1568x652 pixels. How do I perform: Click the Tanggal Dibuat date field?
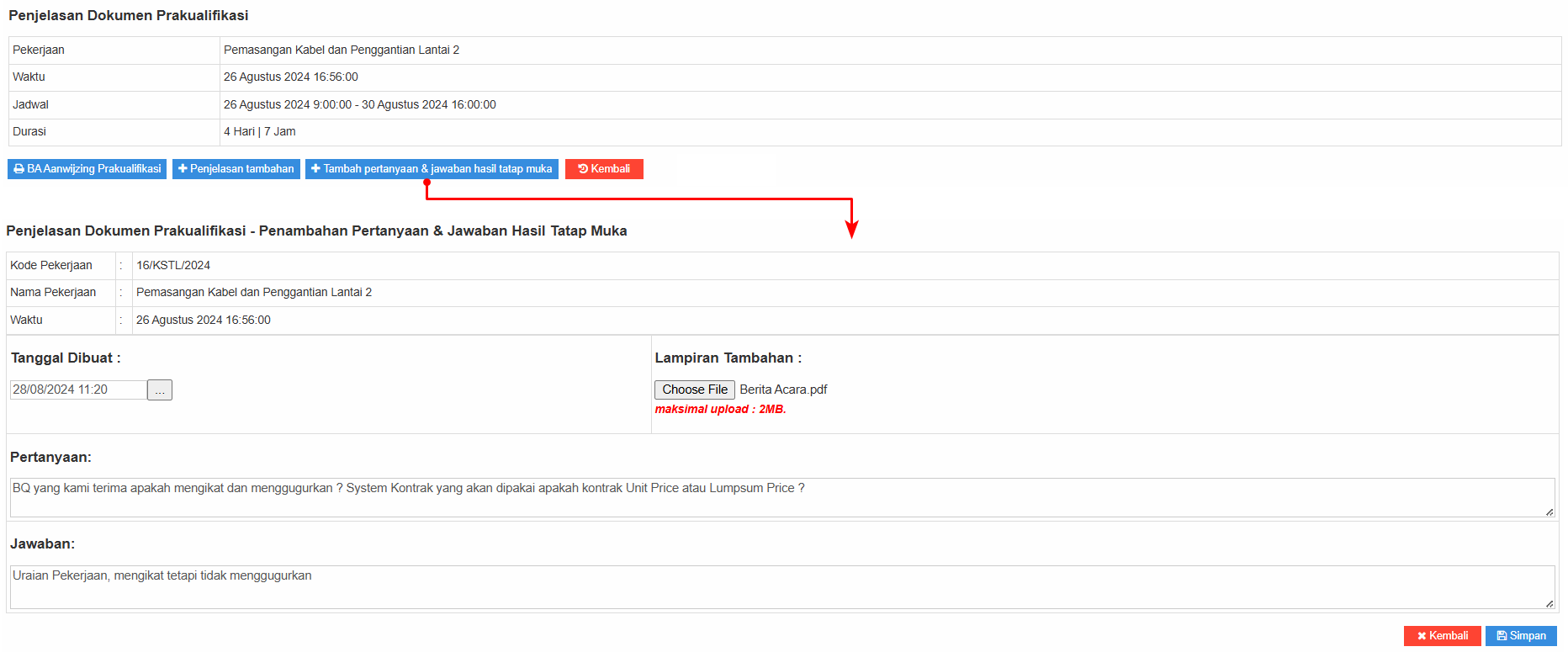point(78,390)
